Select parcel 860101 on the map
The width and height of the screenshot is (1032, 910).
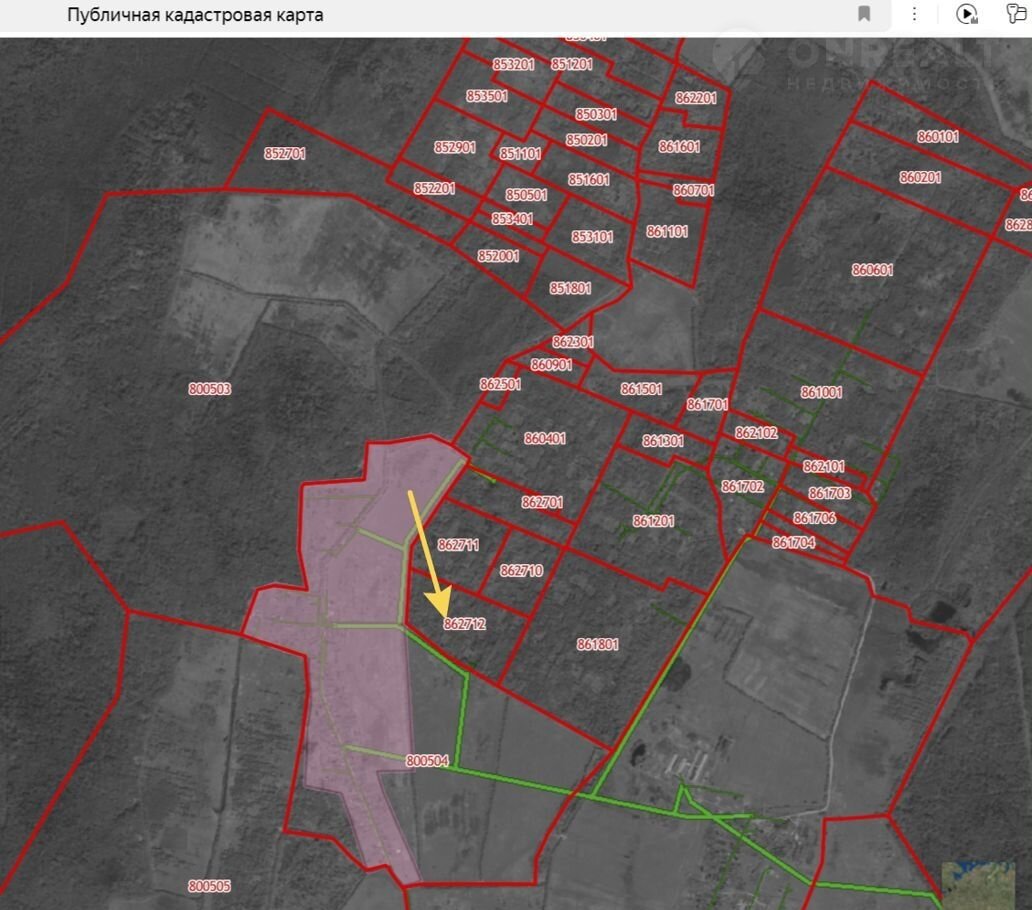click(937, 137)
